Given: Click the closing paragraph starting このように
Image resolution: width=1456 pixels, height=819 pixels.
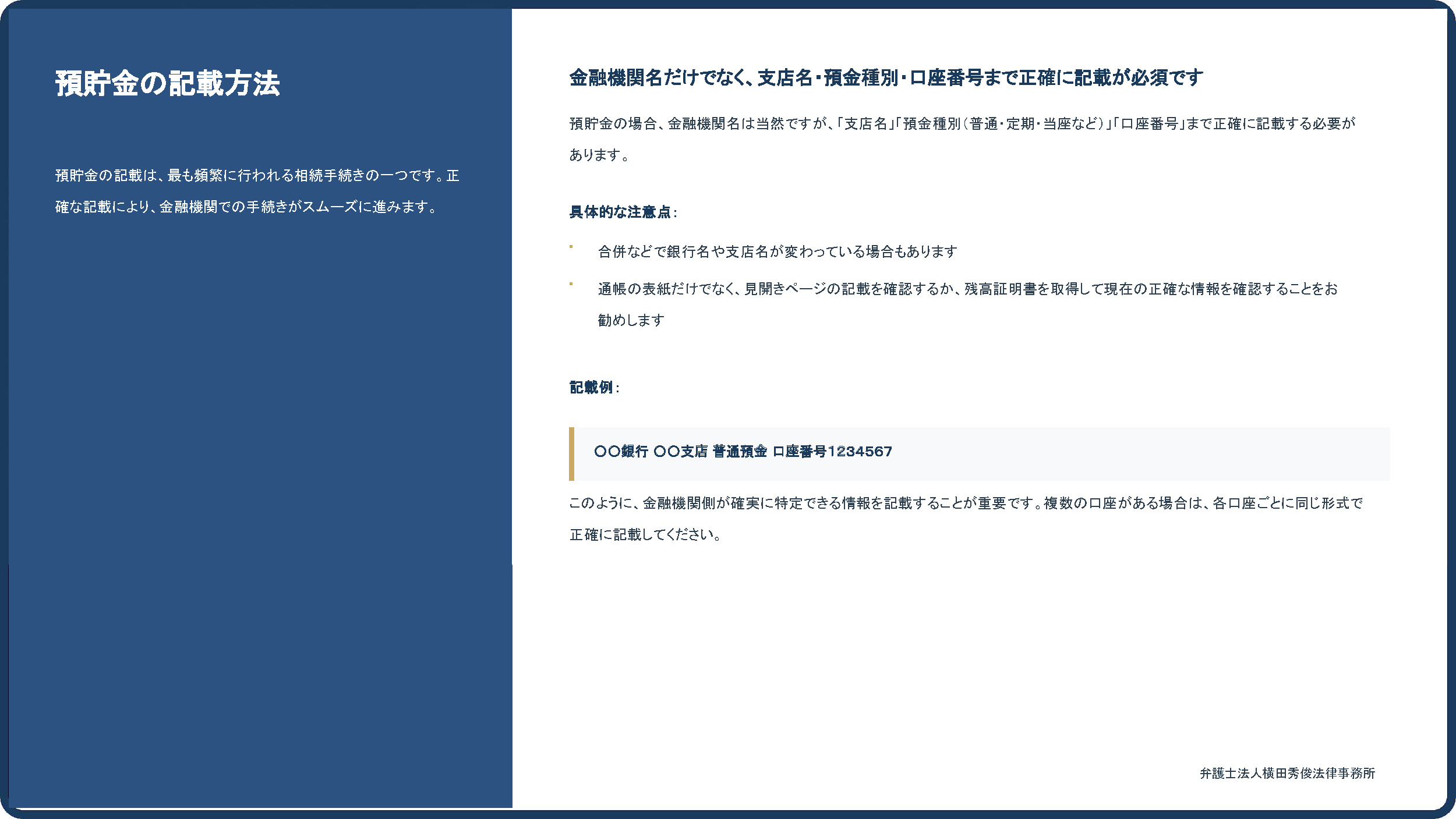Looking at the screenshot, I should pyautogui.click(x=966, y=504).
